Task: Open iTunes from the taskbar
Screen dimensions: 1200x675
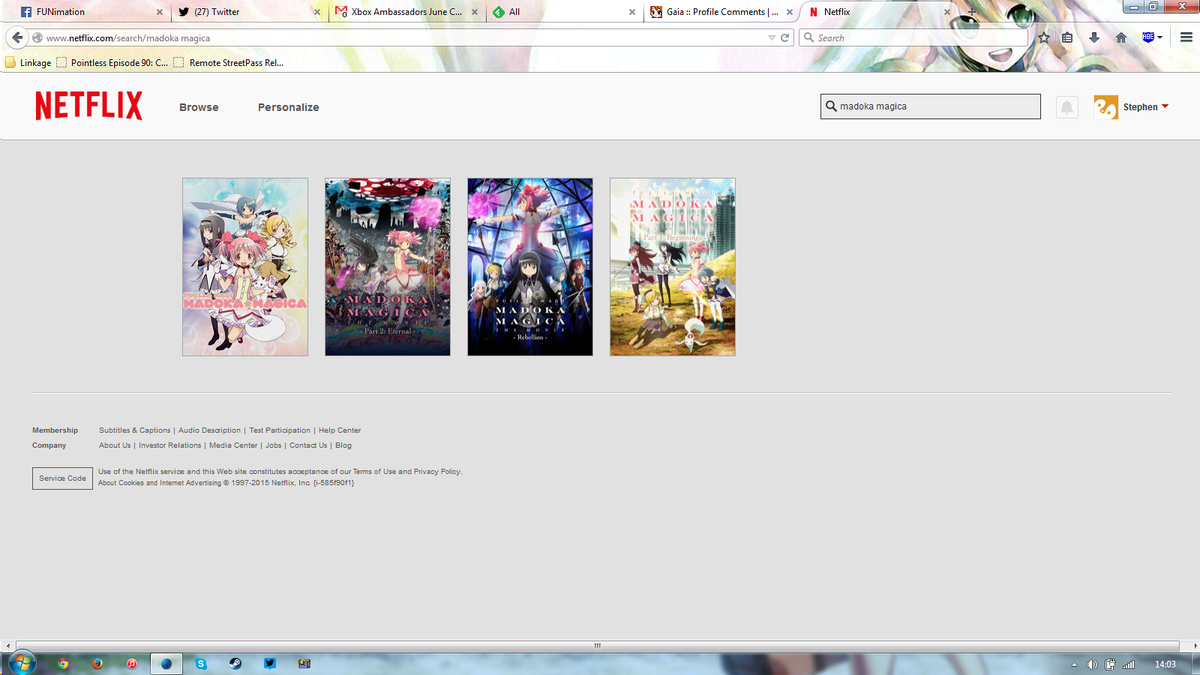Action: pos(132,663)
